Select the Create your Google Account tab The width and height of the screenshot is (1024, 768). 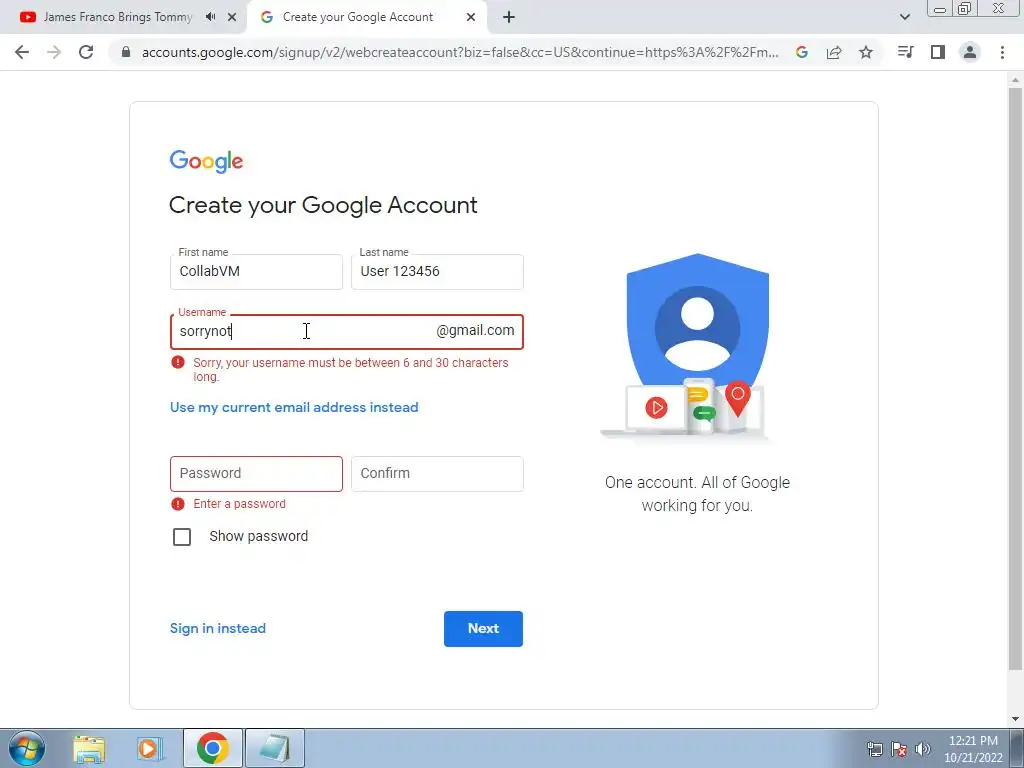[x=368, y=17]
